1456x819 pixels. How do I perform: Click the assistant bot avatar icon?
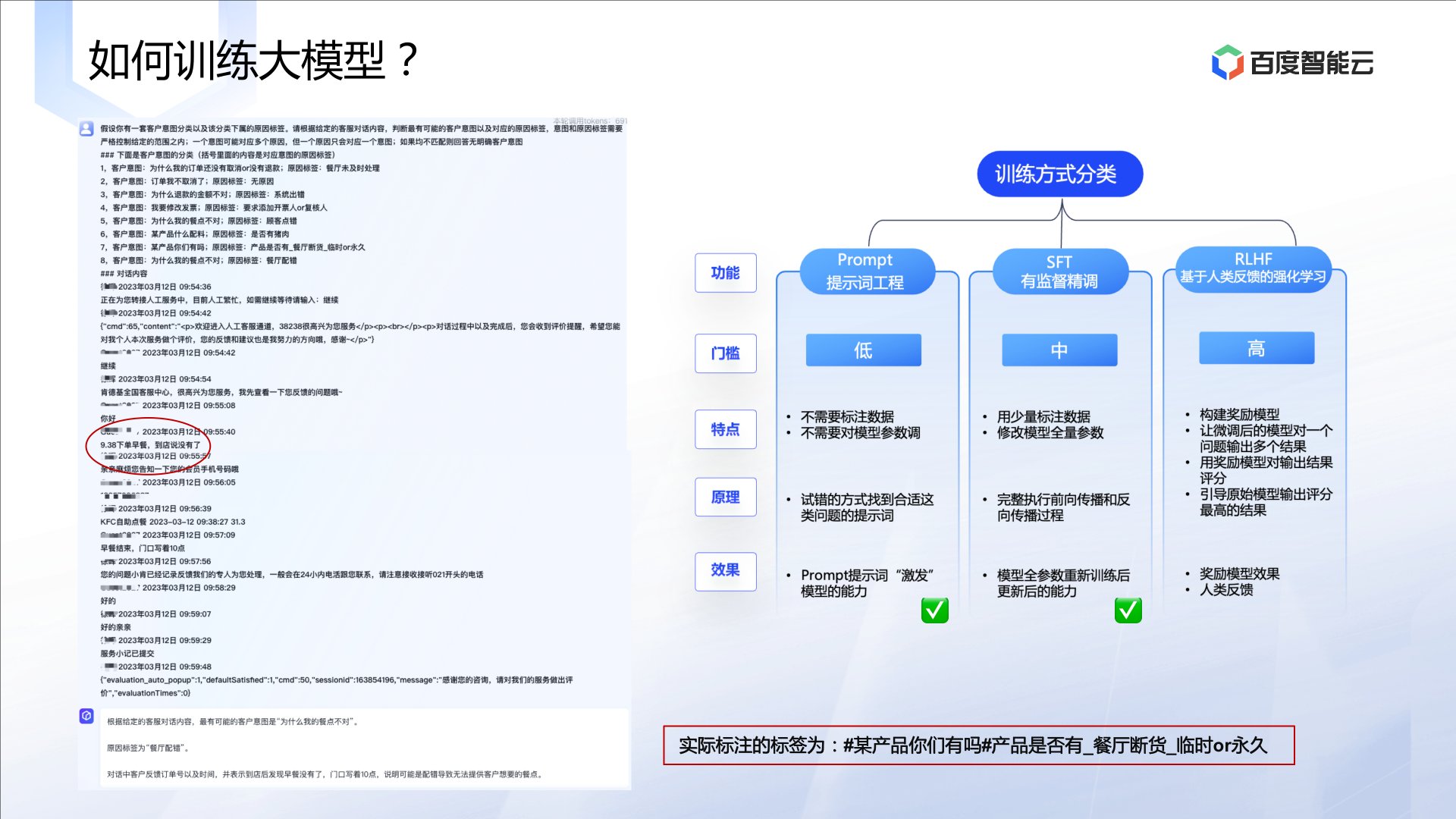click(x=86, y=715)
